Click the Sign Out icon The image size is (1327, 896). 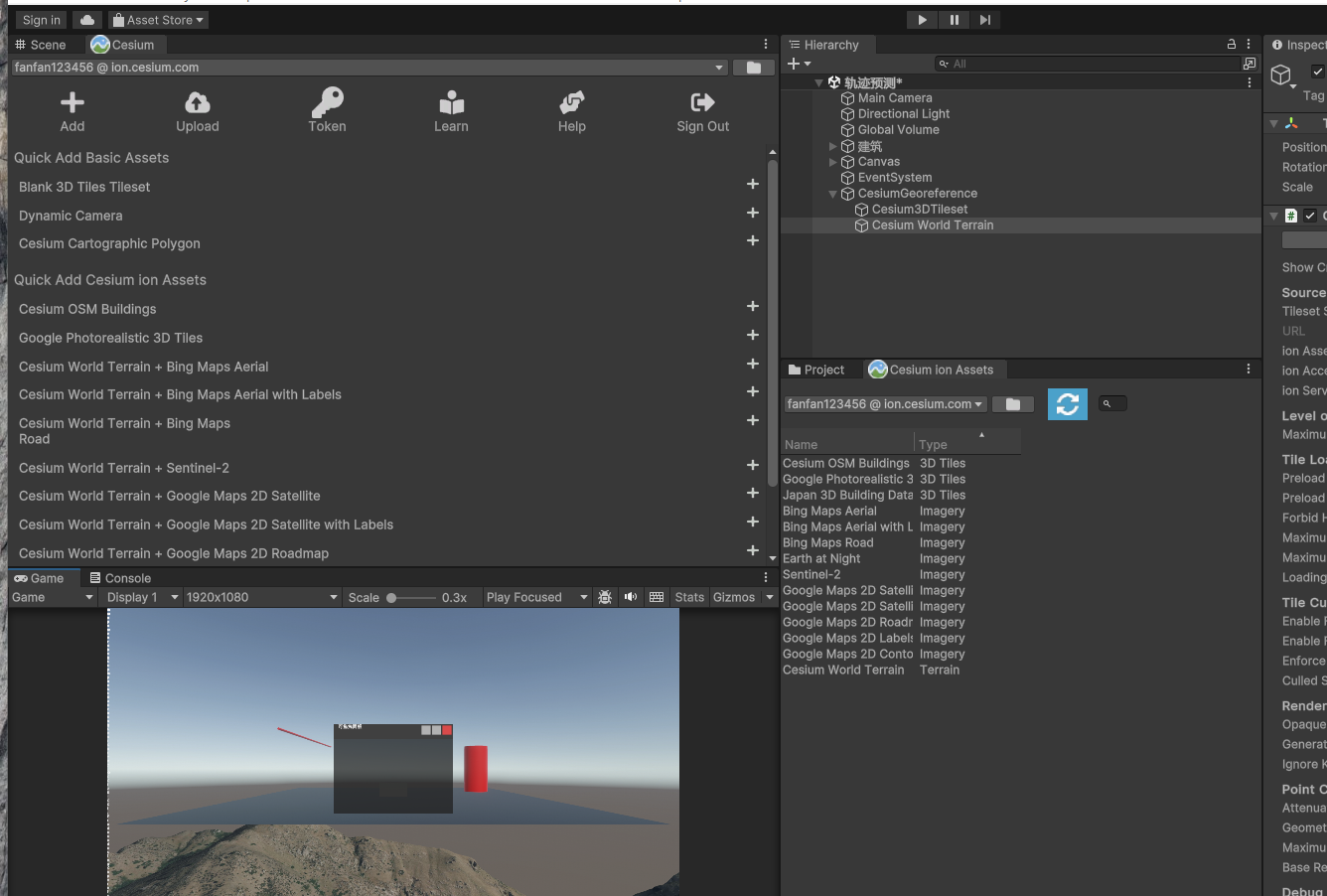coord(702,102)
